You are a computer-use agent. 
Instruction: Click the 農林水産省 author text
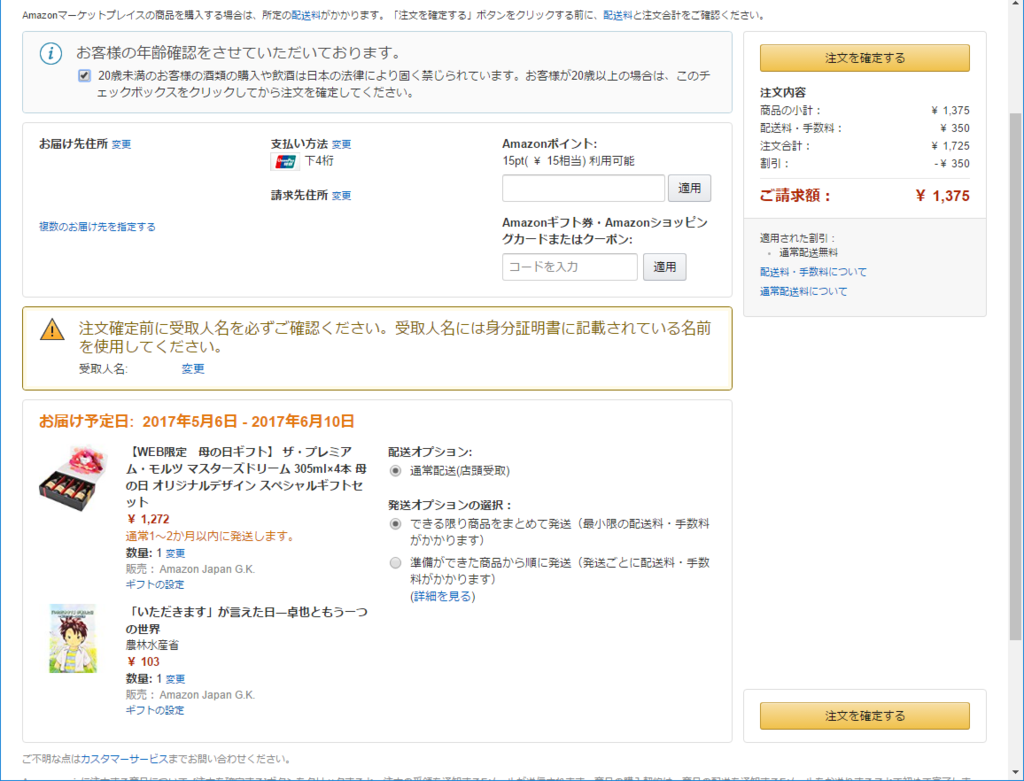[152, 645]
